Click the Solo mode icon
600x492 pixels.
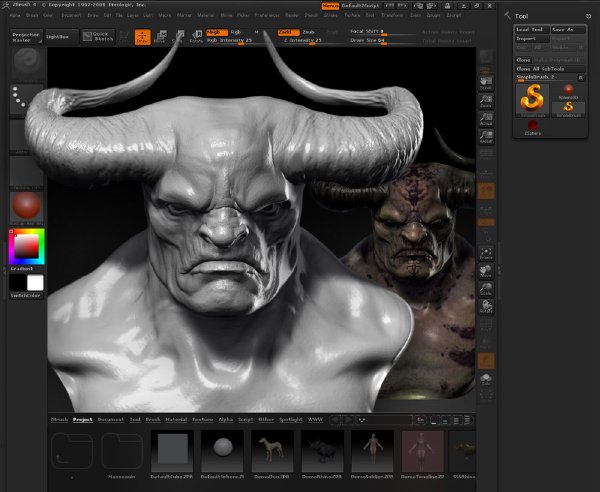click(486, 379)
